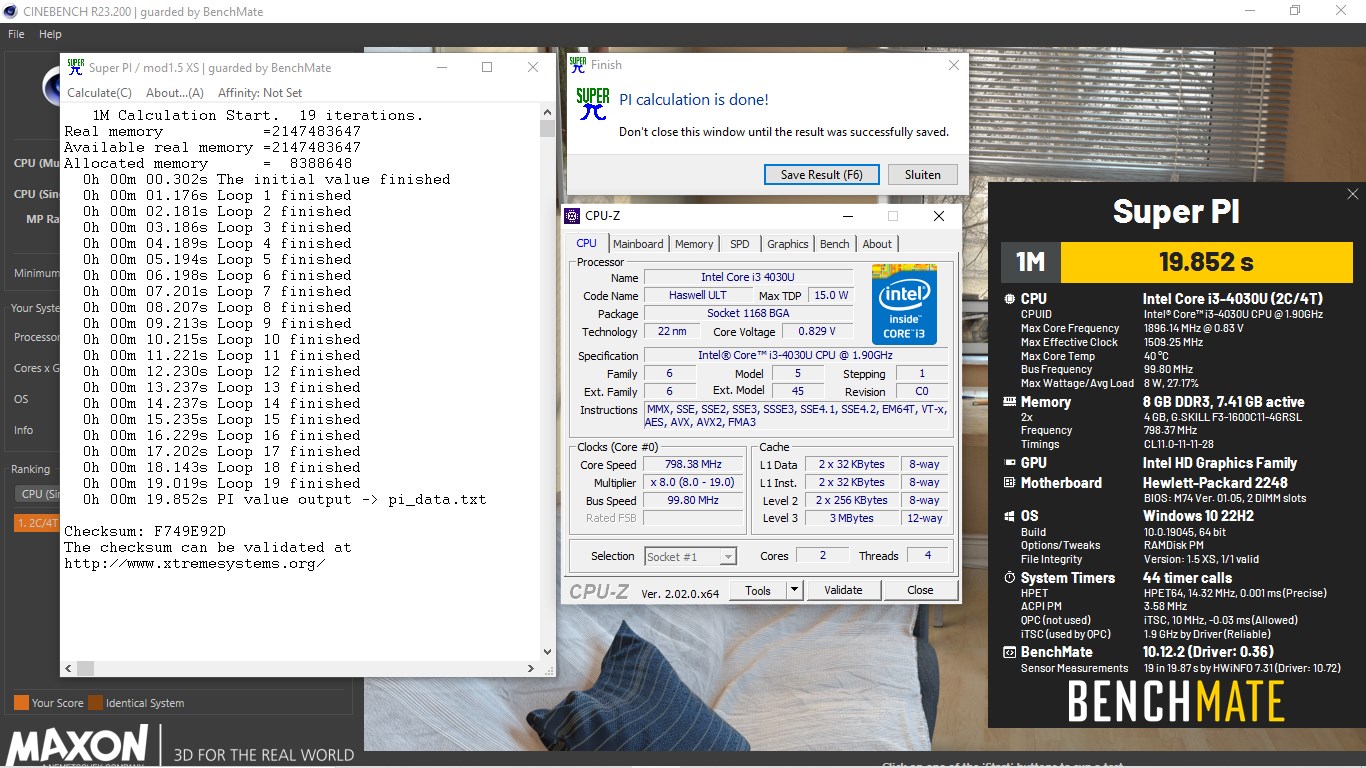This screenshot has width=1366, height=768.
Task: Click left arrow of Super PI horizontal scrollbar
Action: [68, 669]
